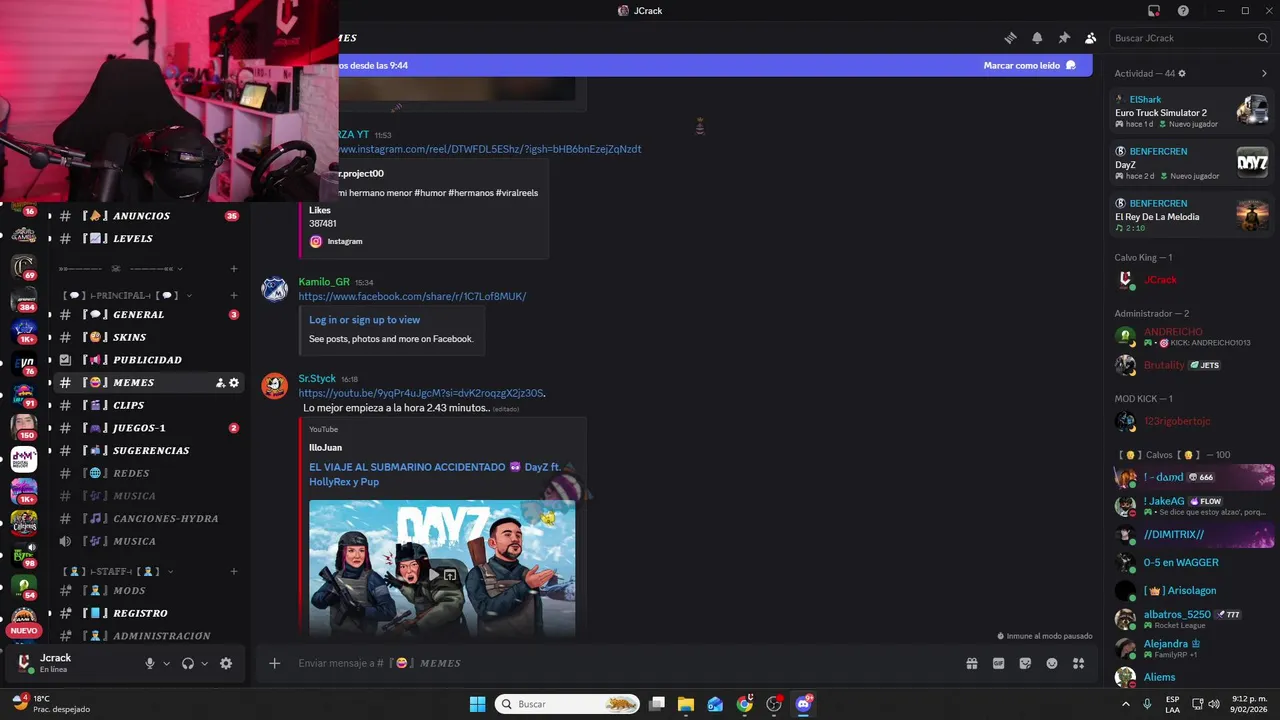This screenshot has height=720, width=1280.
Task: Click the NUEVO unread servers pill
Action: pyautogui.click(x=24, y=631)
